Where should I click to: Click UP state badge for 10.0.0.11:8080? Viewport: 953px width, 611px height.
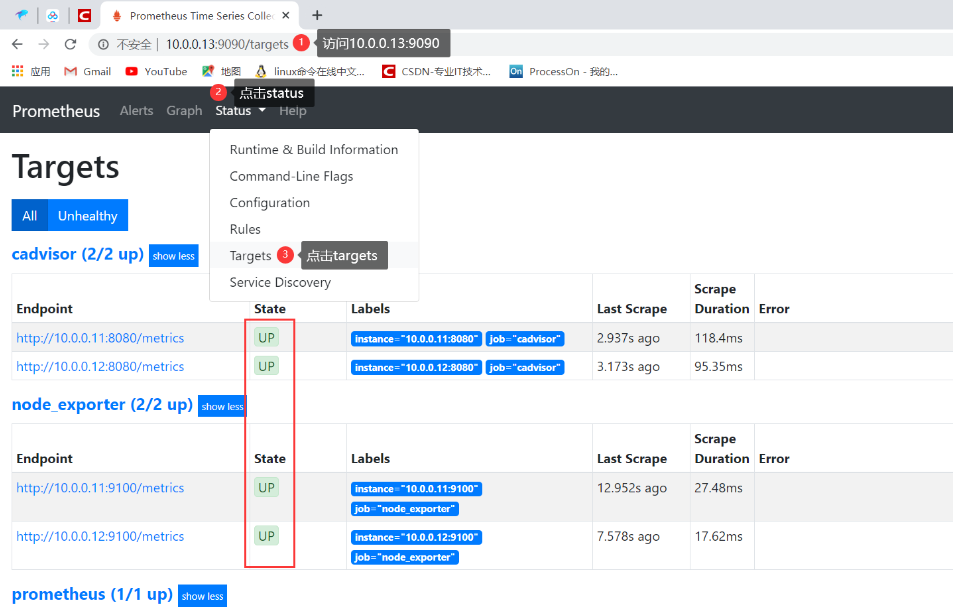pyautogui.click(x=267, y=337)
